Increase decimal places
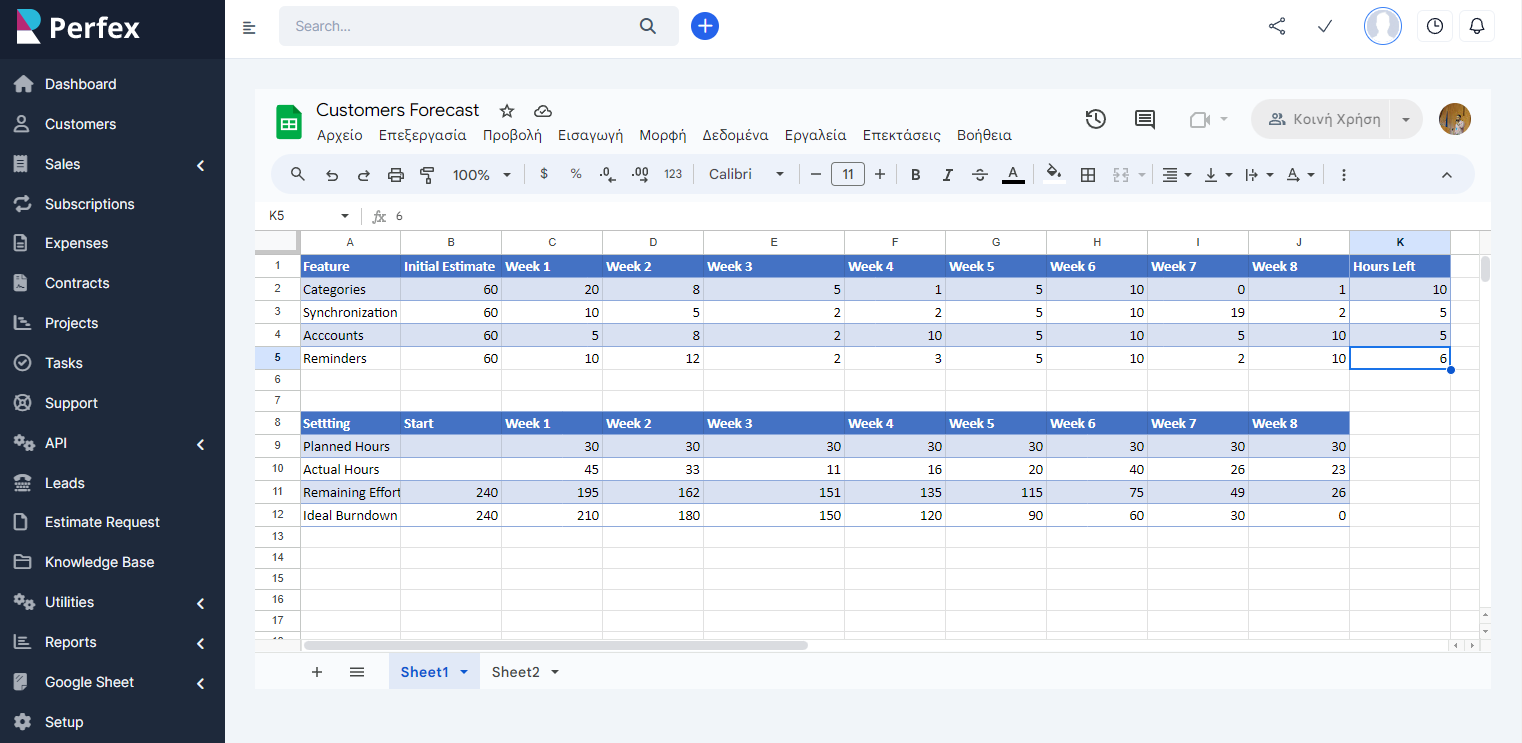The width and height of the screenshot is (1522, 743). (x=640, y=174)
